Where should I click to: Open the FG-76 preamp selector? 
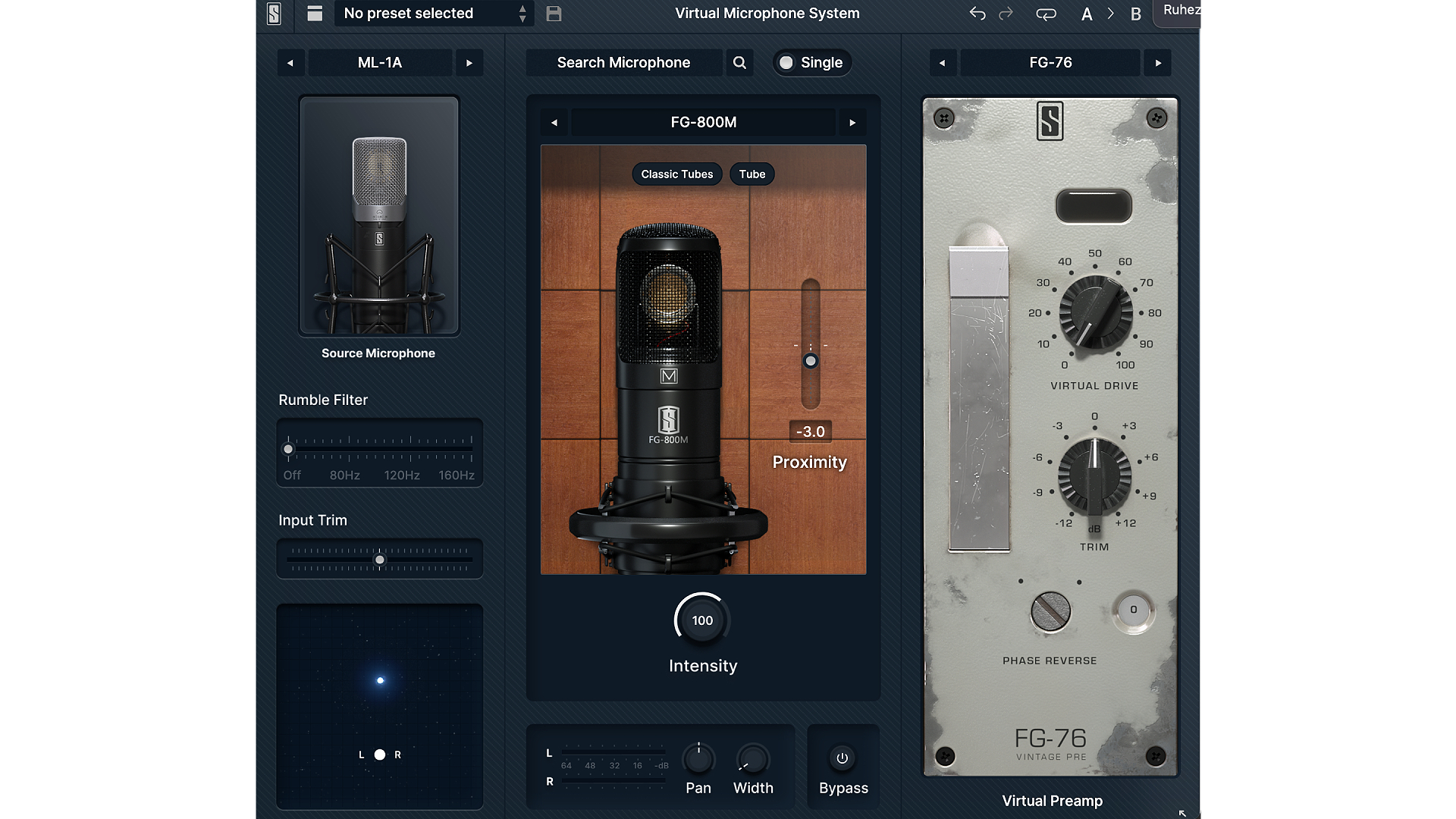[x=1050, y=63]
